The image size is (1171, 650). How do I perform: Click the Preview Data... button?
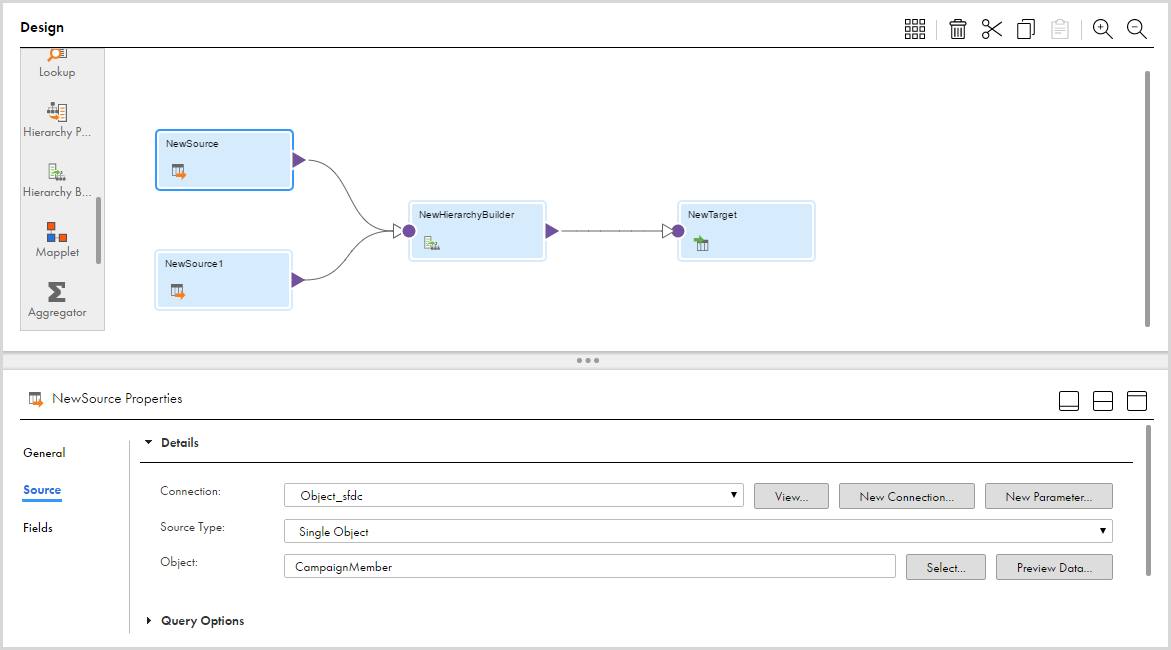pyautogui.click(x=1054, y=567)
